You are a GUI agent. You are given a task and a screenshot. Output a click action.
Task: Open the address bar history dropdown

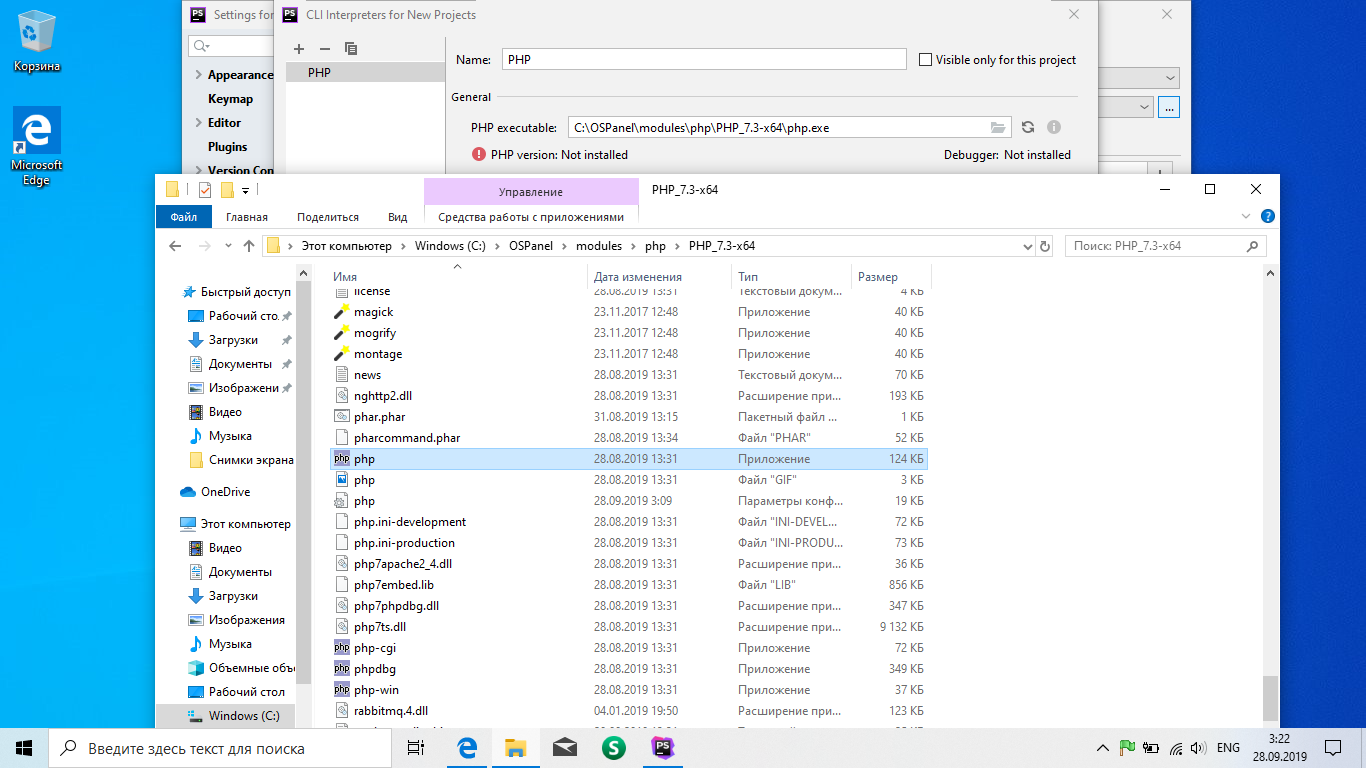pos(1028,245)
